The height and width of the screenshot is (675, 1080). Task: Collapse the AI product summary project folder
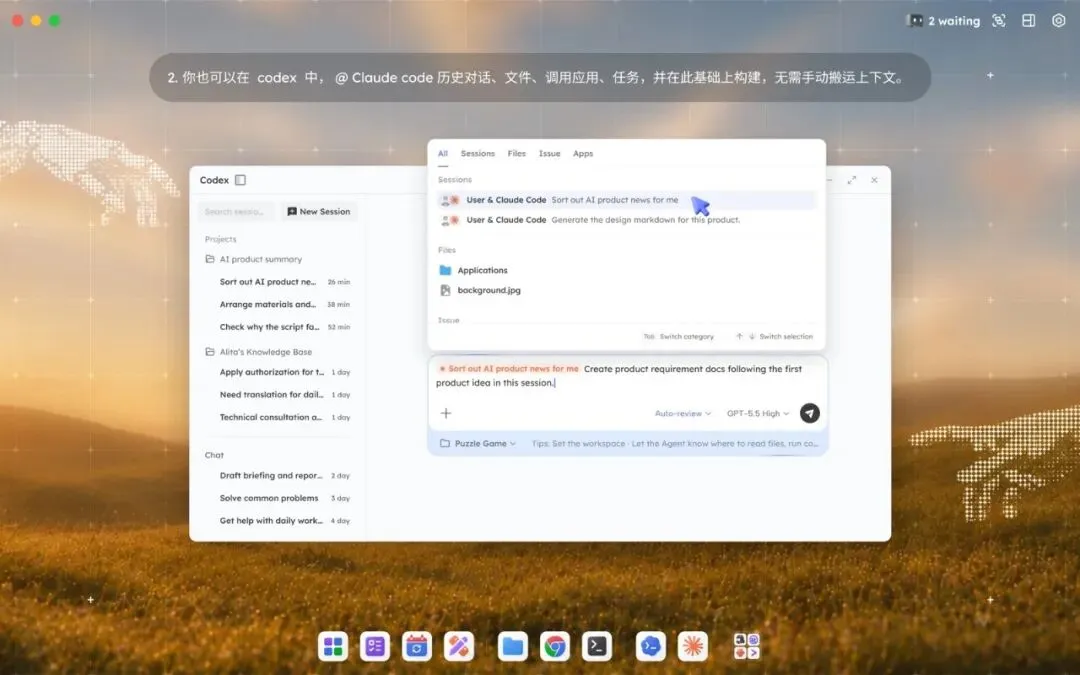pos(253,259)
